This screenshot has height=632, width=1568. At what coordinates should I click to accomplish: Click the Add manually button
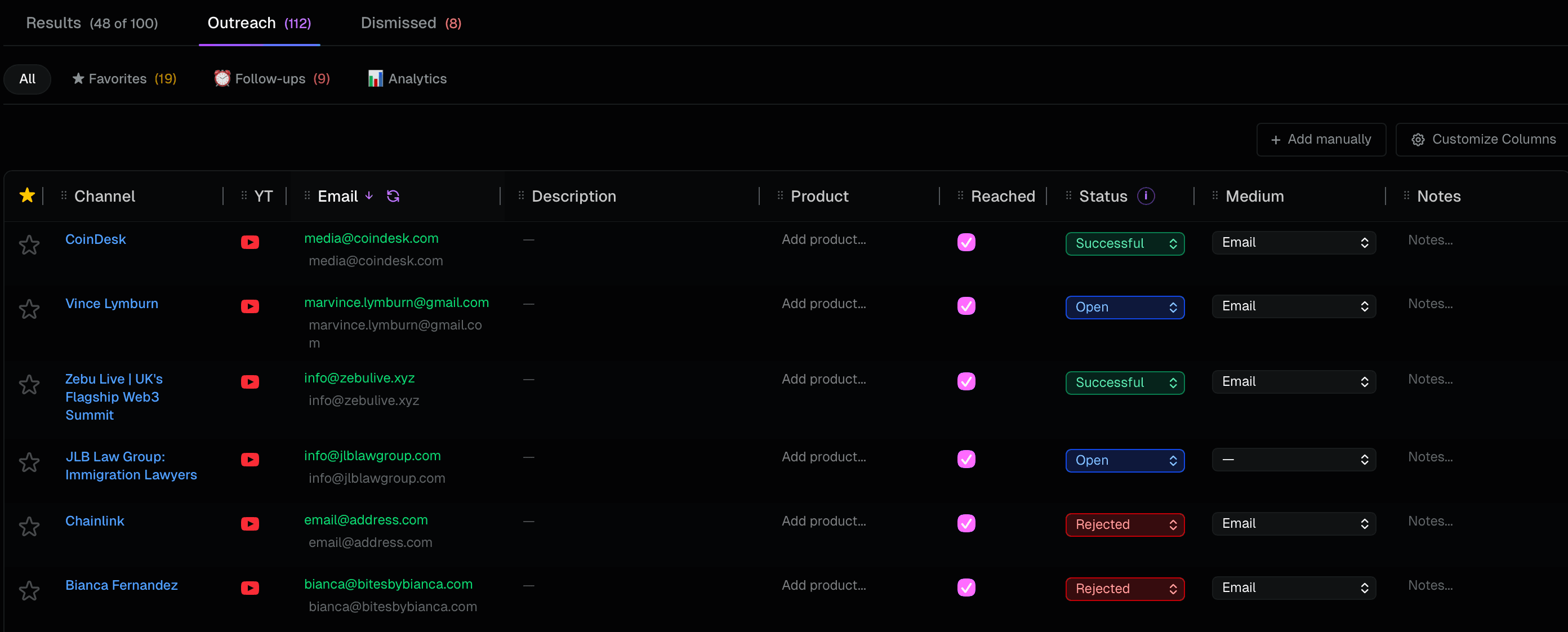click(1321, 140)
